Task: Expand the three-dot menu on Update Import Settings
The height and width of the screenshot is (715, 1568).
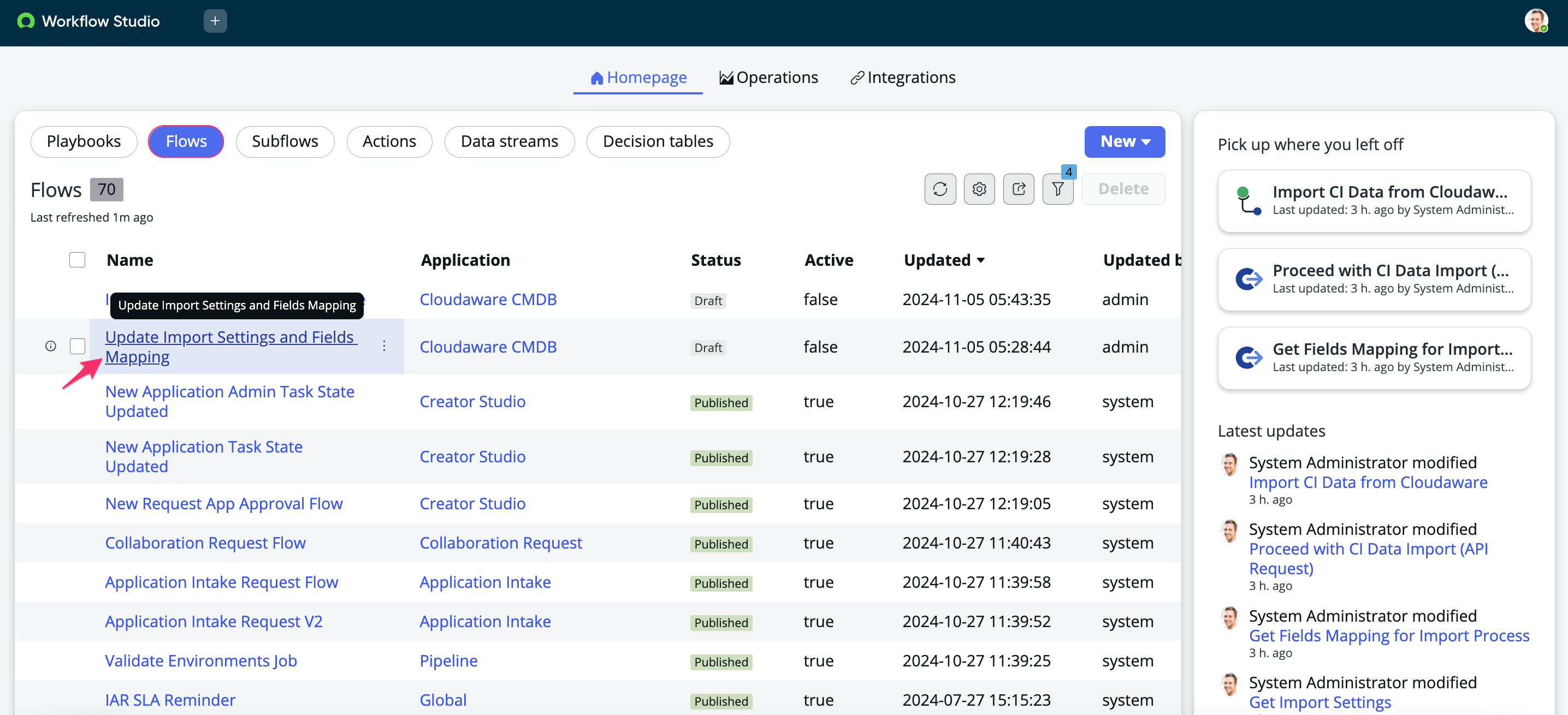Action: 386,347
